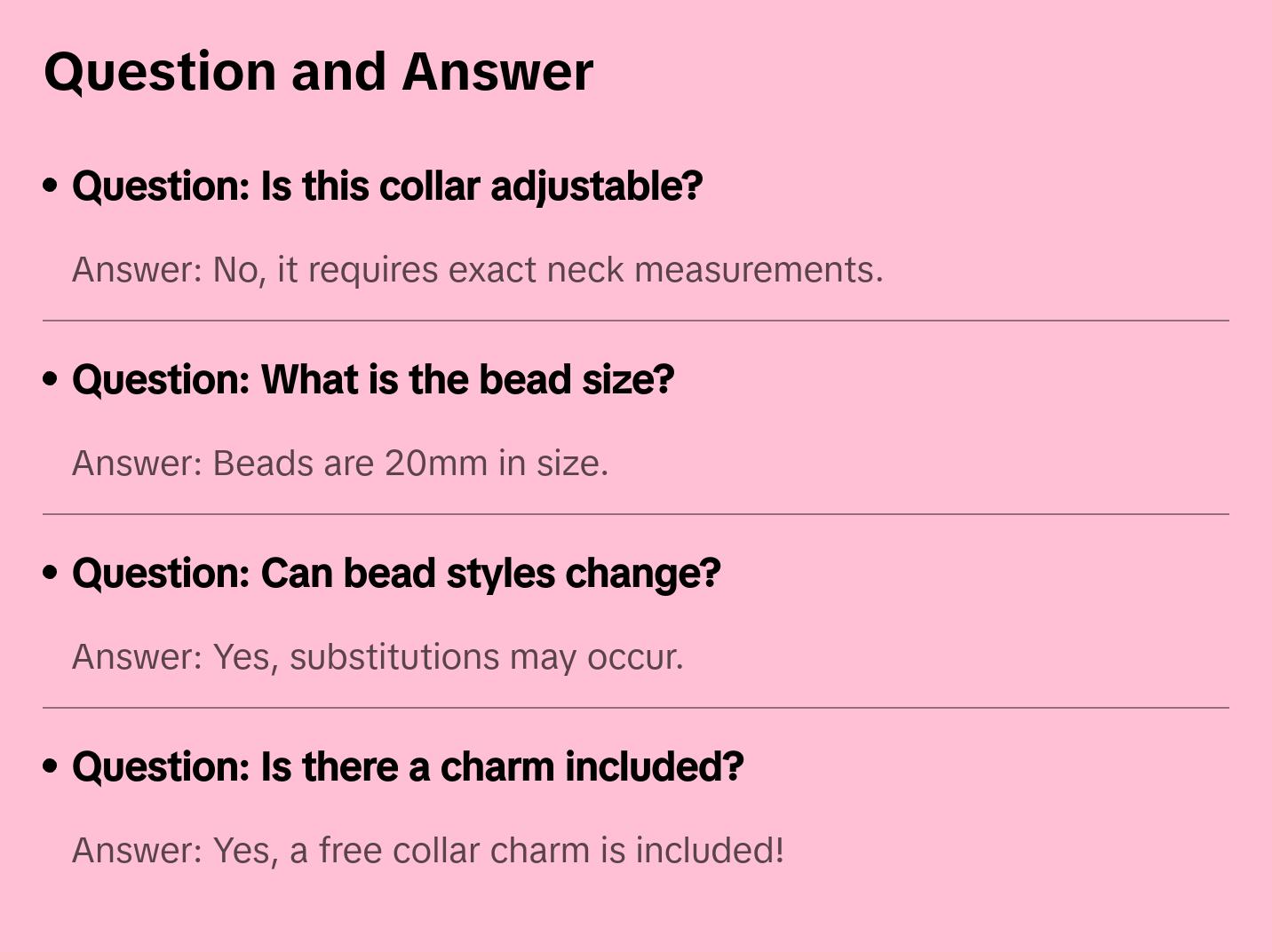Select the "Is this collar adjustable?" question
Viewport: 1272px width, 952px height.
387,186
